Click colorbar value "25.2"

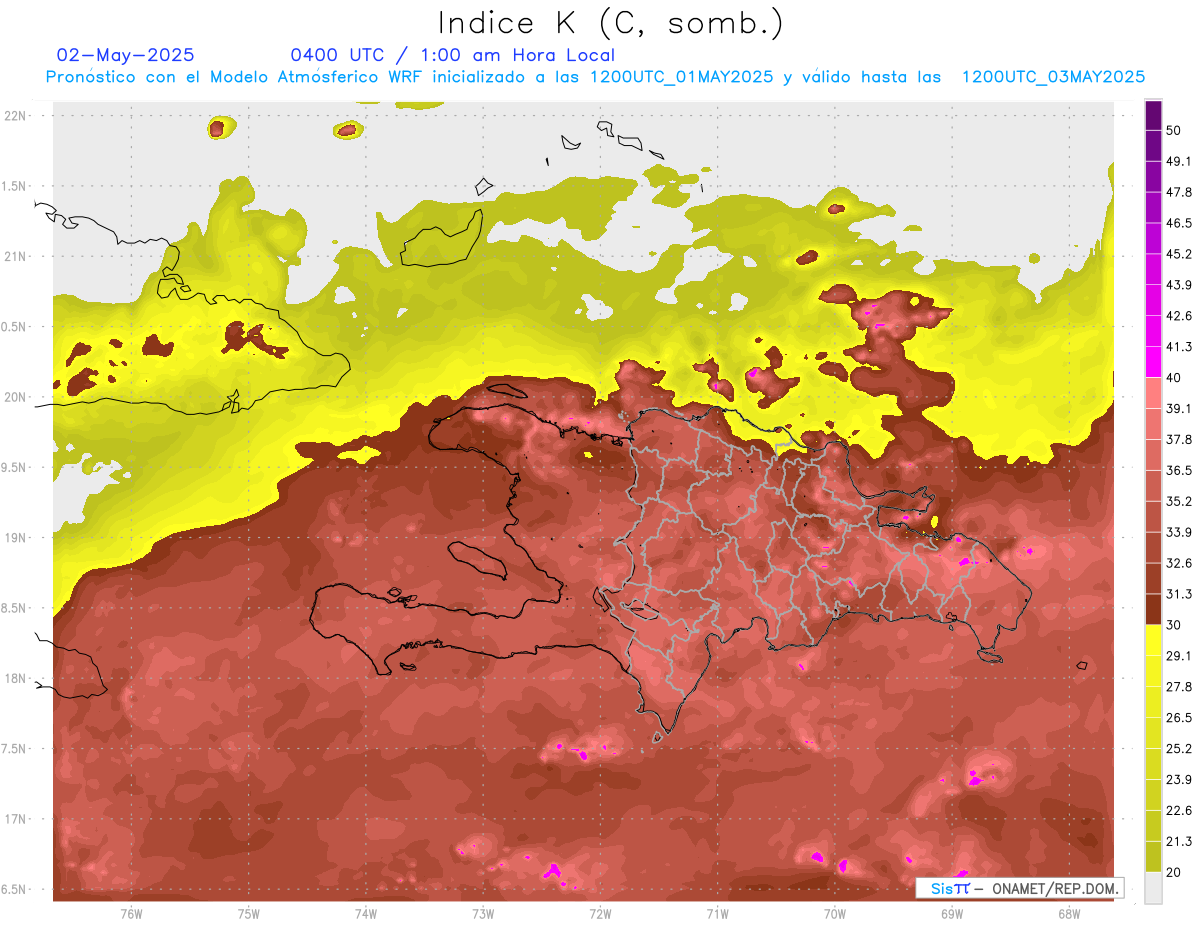1179,749
